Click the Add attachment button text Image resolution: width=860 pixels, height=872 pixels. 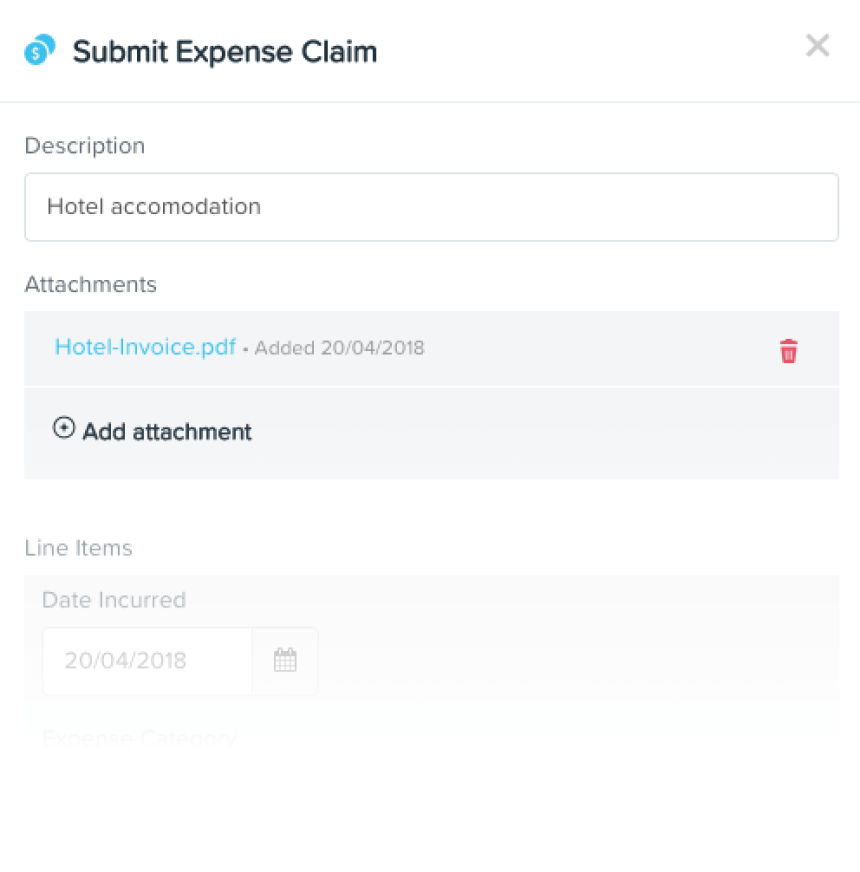(x=167, y=432)
